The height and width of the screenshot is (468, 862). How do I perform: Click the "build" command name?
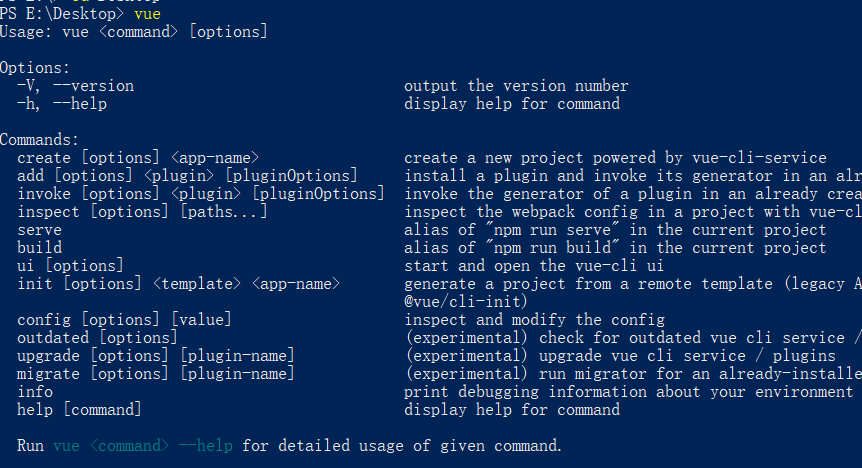(39, 248)
